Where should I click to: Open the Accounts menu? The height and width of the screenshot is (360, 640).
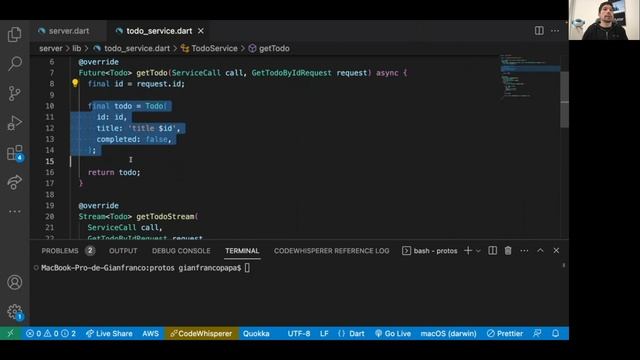coord(15,282)
